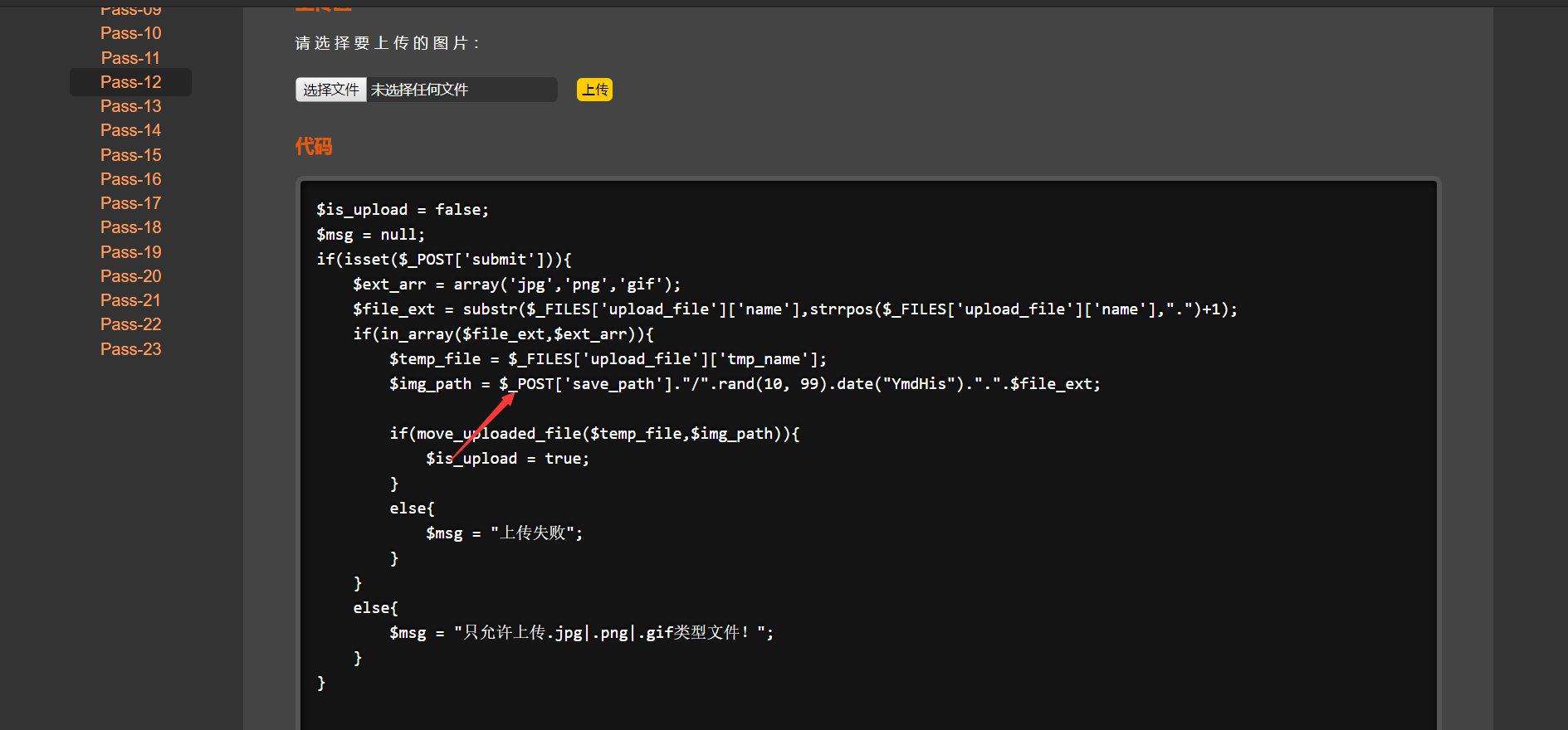Image resolution: width=1568 pixels, height=730 pixels.
Task: Switch to Pass-17 level
Action: [x=130, y=203]
